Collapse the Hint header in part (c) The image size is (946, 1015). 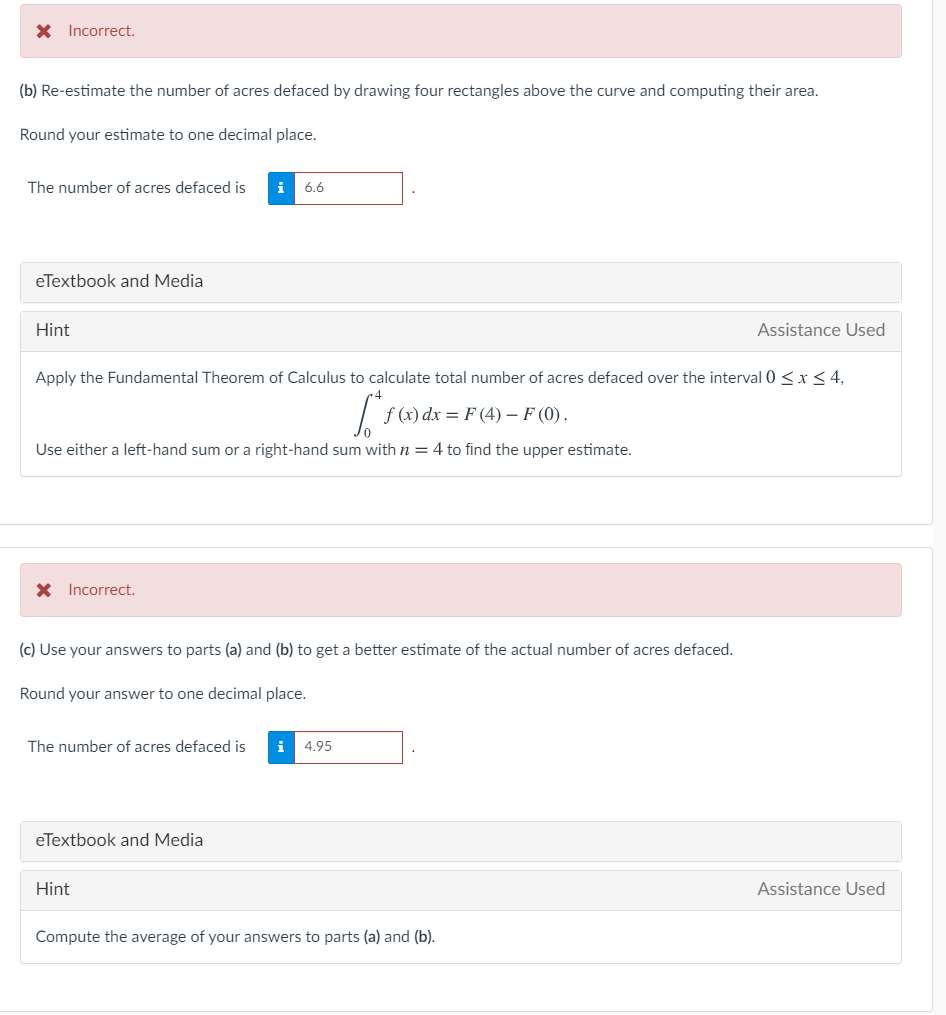[460, 890]
